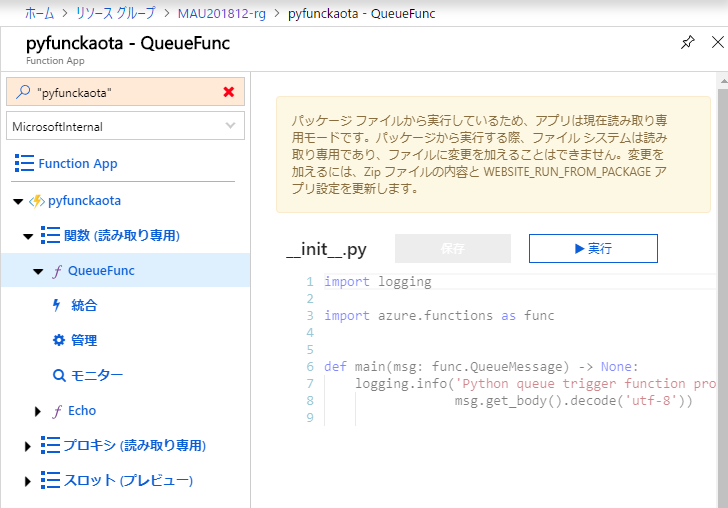
Task: Open モニター (Monitor) page
Action: tap(97, 375)
